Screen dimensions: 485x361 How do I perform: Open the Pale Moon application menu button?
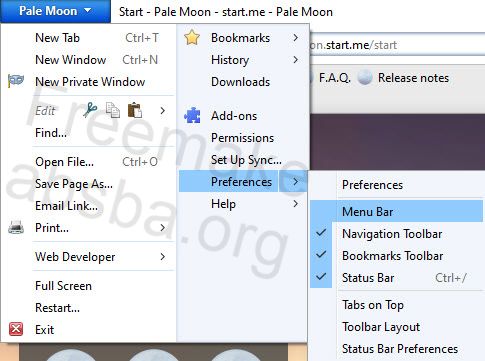pos(55,11)
